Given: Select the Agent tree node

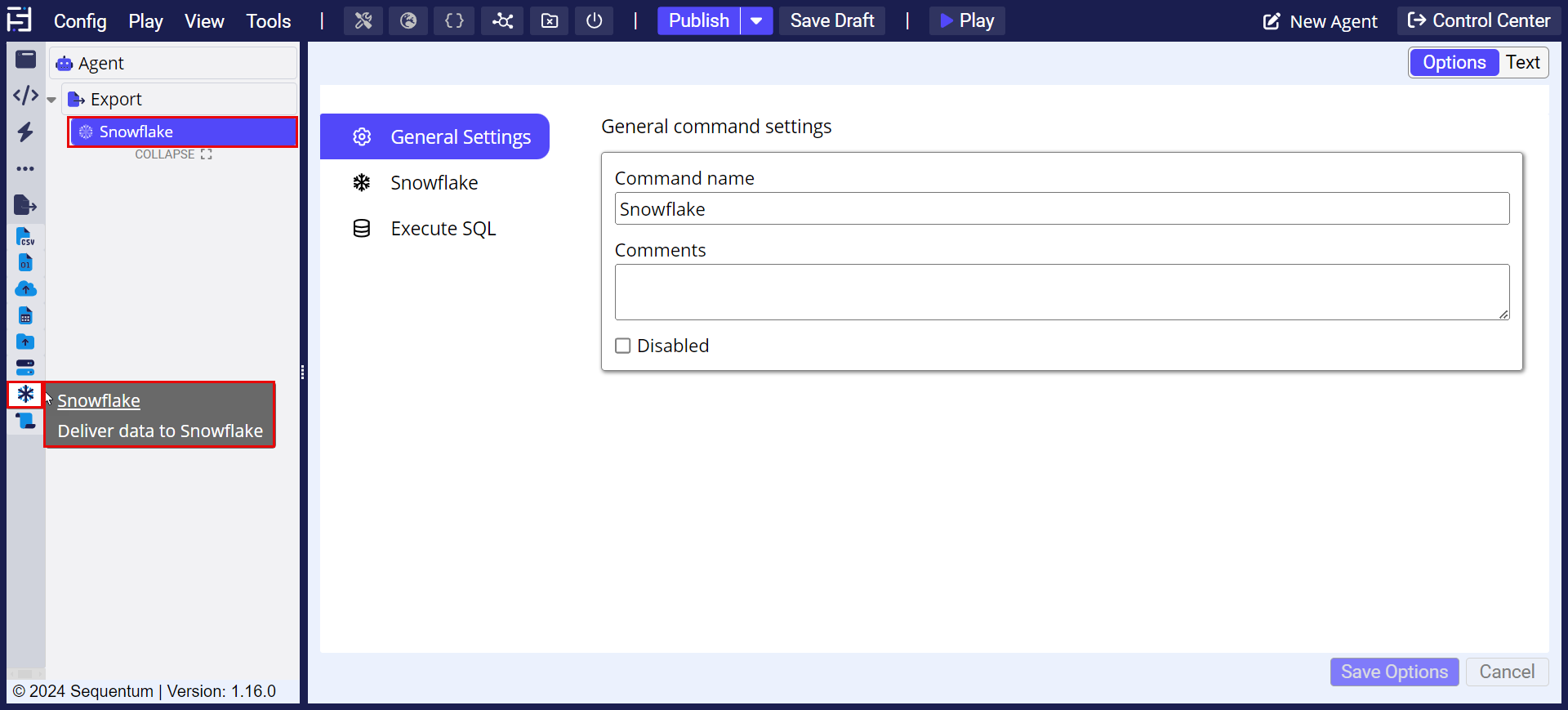Looking at the screenshot, I should [173, 63].
